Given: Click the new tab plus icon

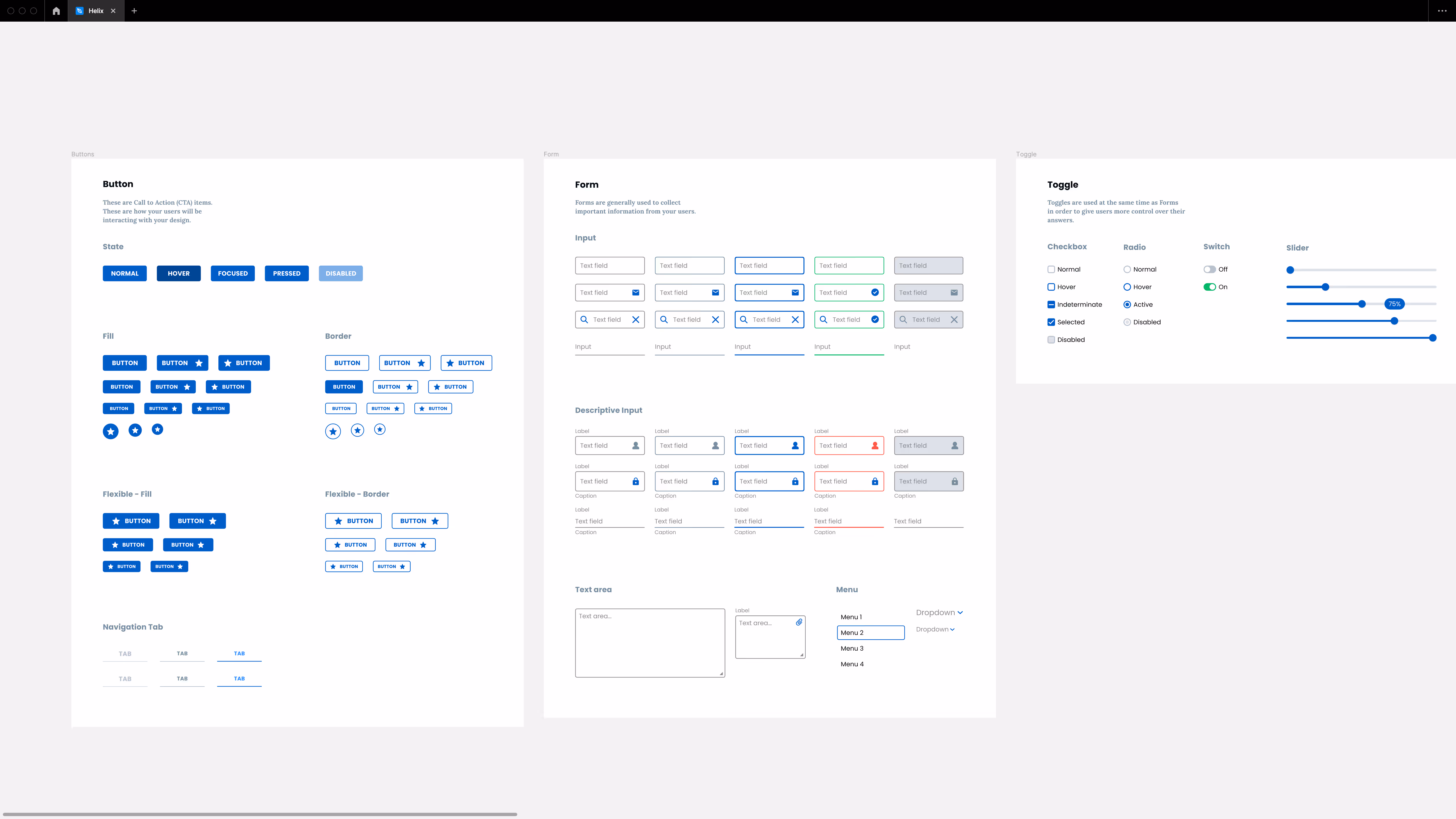Looking at the screenshot, I should (134, 11).
